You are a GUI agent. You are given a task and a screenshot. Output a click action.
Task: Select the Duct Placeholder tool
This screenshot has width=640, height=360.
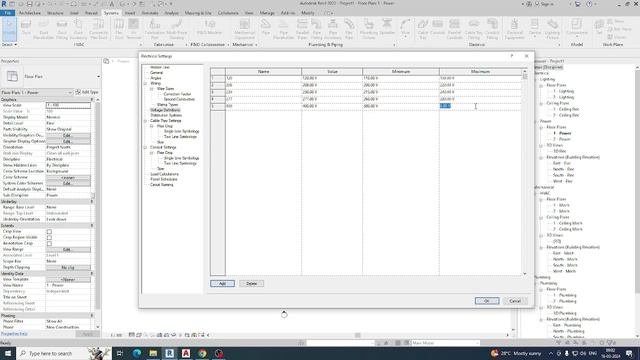click(44, 28)
